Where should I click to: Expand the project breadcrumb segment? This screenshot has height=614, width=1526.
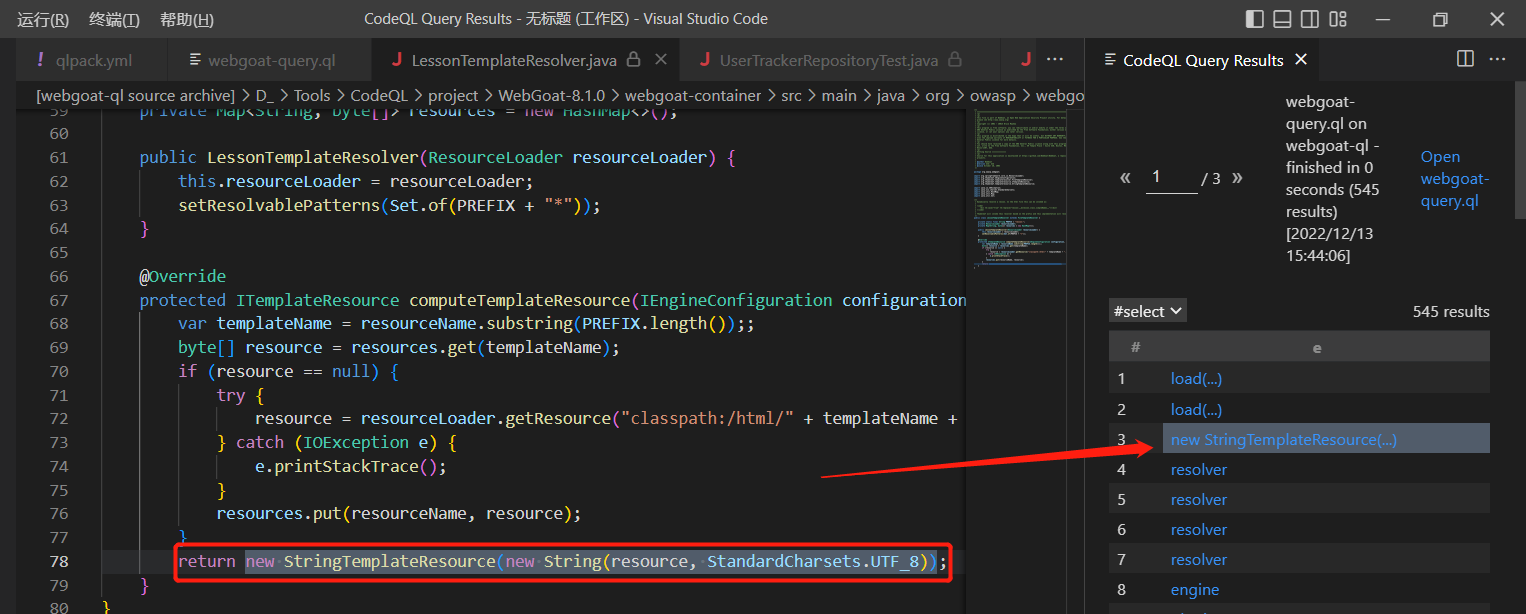(453, 96)
